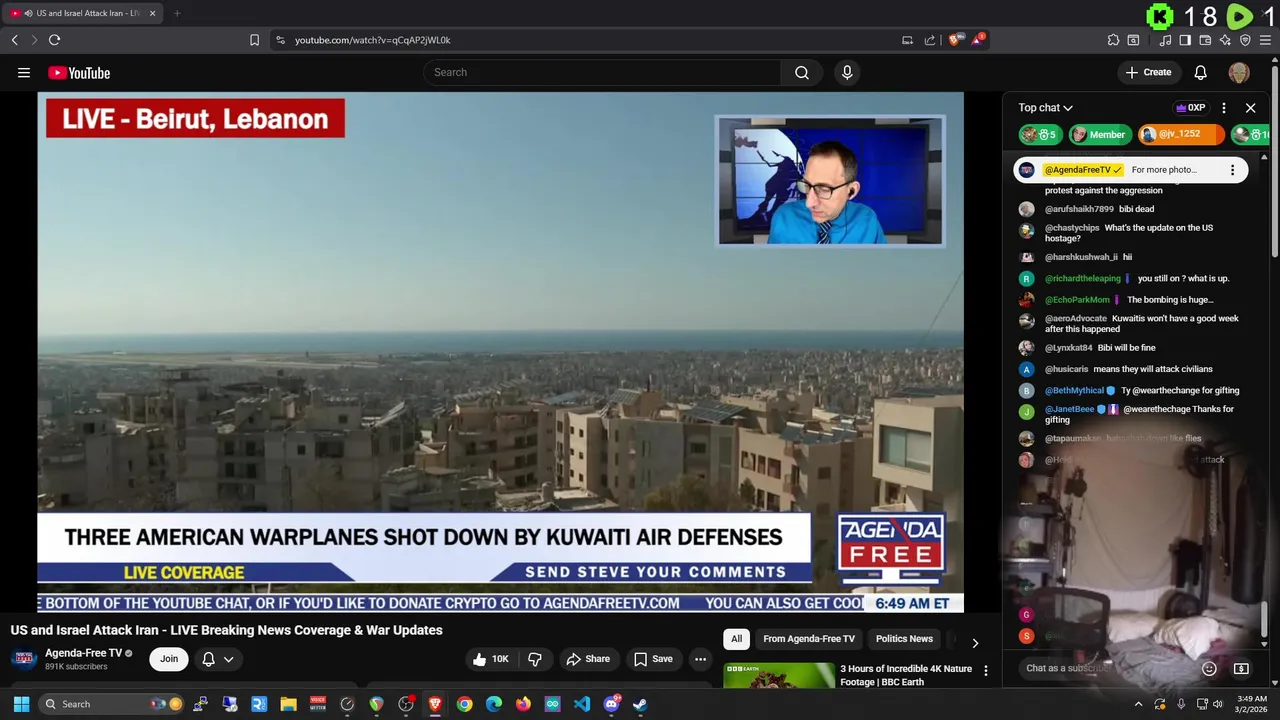
Task: Open options for the BBC Earth video
Action: tap(986, 671)
